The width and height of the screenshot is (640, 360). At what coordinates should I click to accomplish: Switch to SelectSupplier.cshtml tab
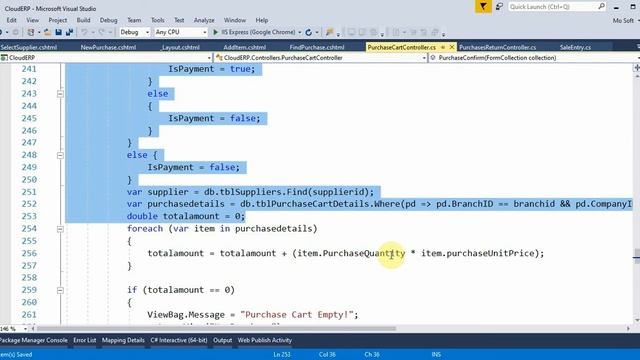[29, 47]
